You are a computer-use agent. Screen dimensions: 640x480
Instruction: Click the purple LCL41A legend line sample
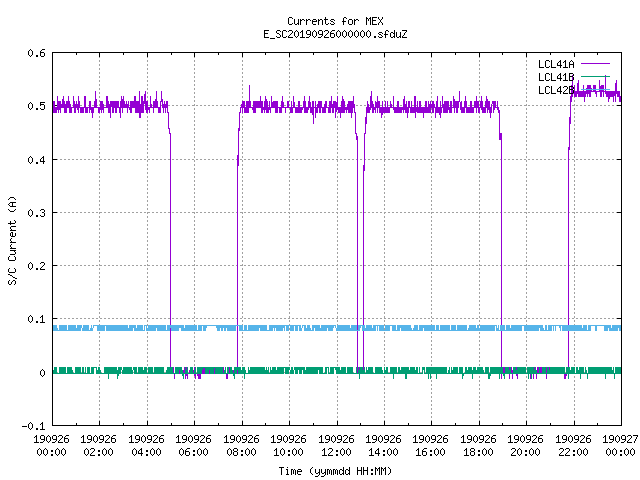coord(595,64)
